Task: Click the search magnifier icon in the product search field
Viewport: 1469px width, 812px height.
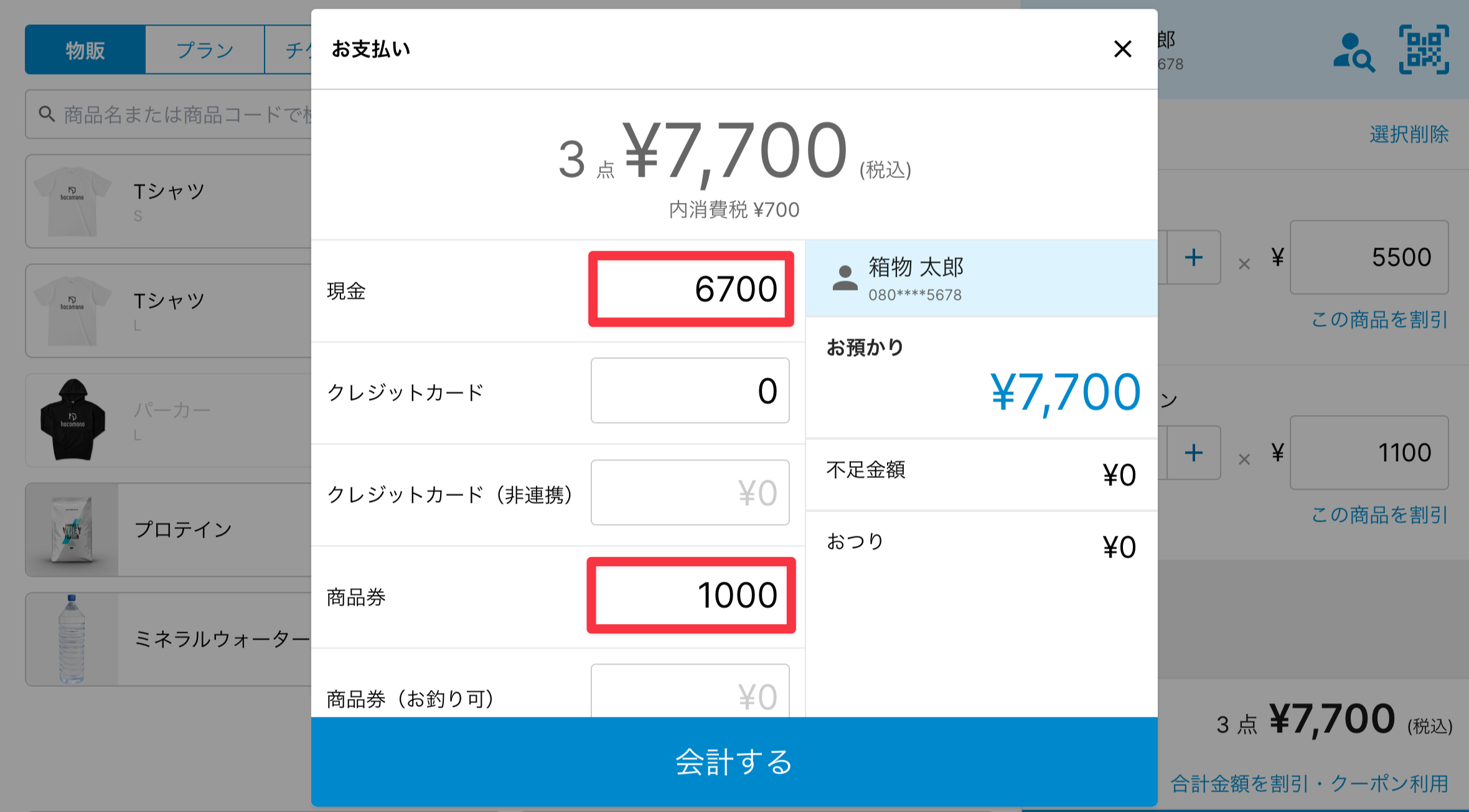Action: [x=47, y=114]
